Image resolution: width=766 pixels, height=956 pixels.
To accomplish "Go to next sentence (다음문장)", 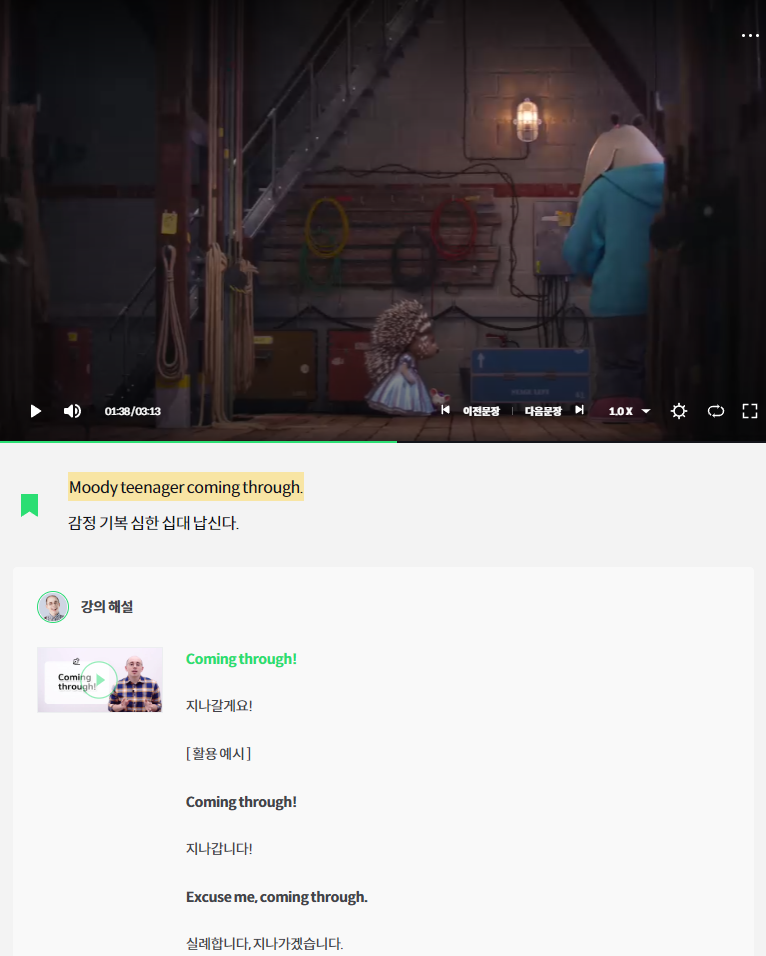I will [x=543, y=411].
